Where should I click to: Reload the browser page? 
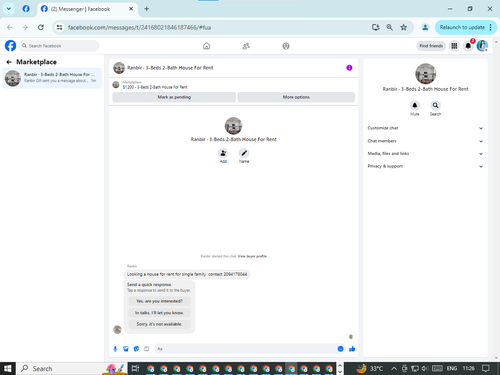pyautogui.click(x=41, y=27)
